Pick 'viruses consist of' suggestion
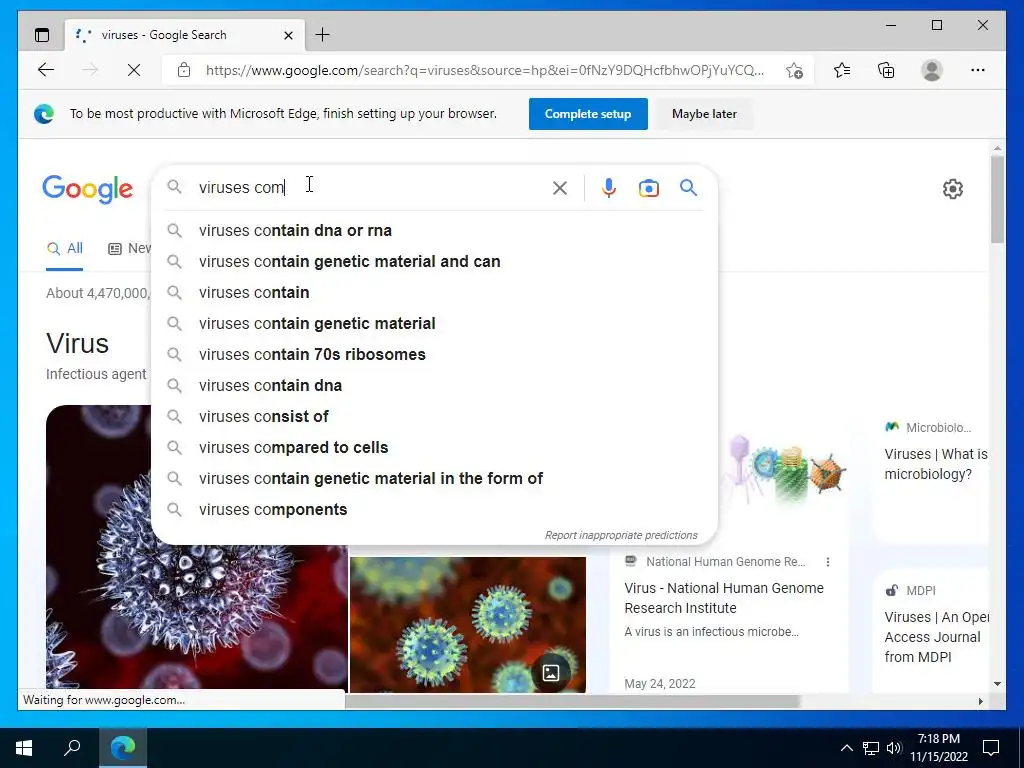1024x768 pixels. (x=434, y=417)
